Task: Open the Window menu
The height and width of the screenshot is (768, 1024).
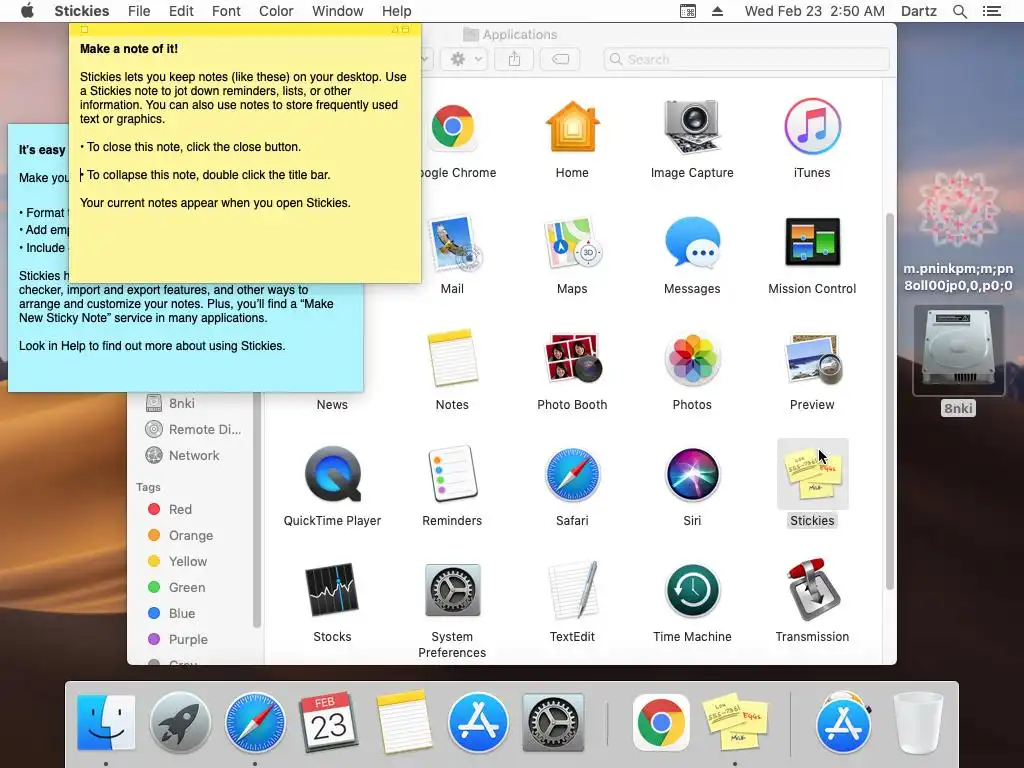Action: pos(338,11)
